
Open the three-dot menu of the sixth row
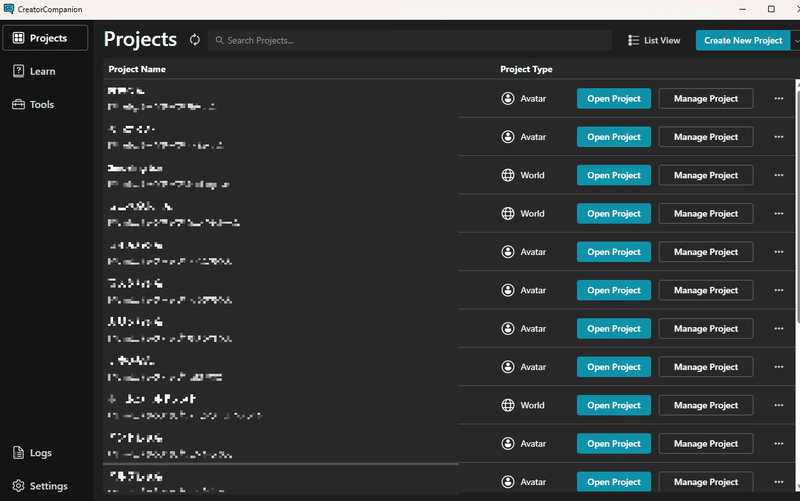coord(779,290)
